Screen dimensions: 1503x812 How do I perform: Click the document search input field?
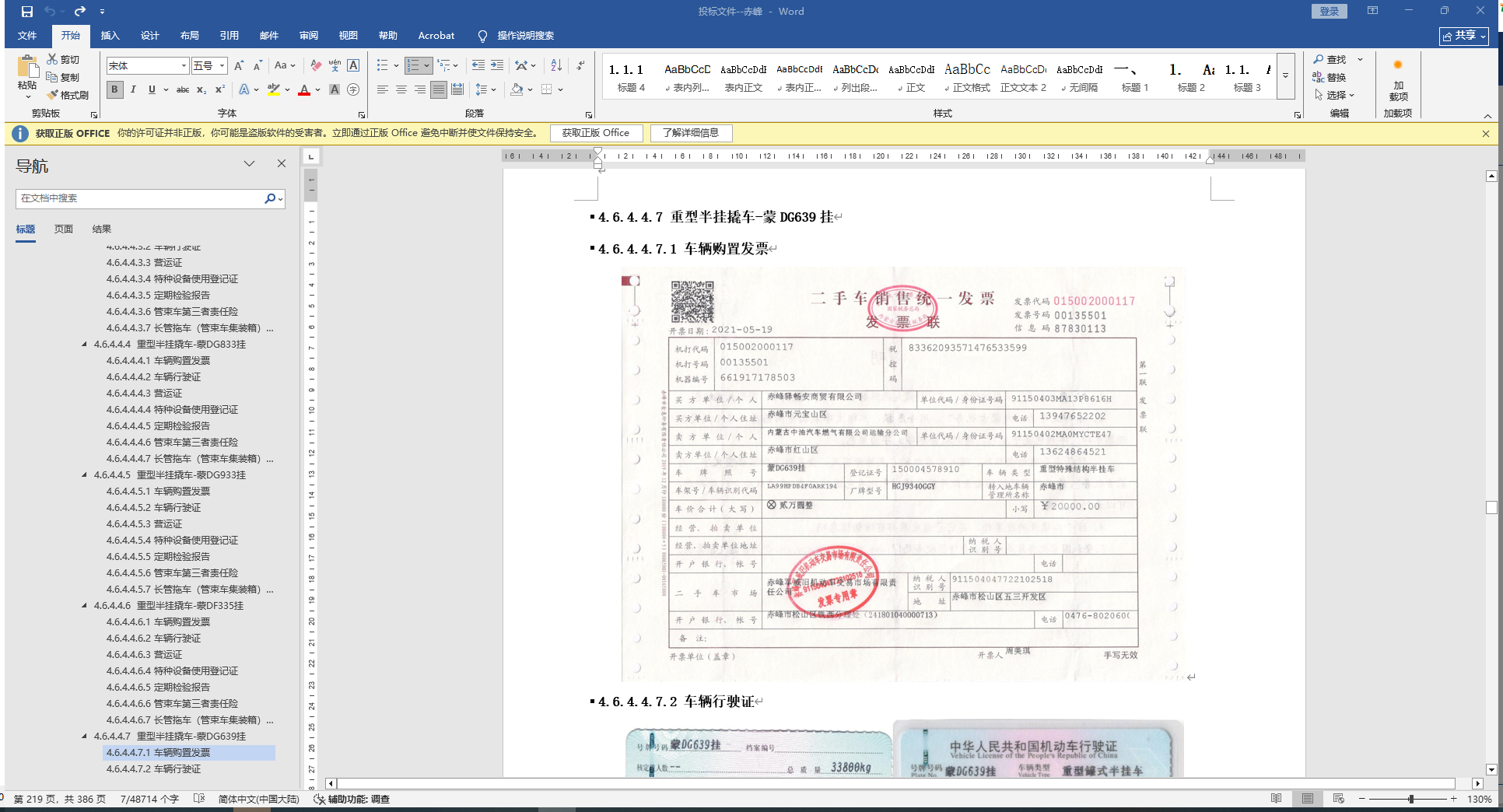(140, 198)
